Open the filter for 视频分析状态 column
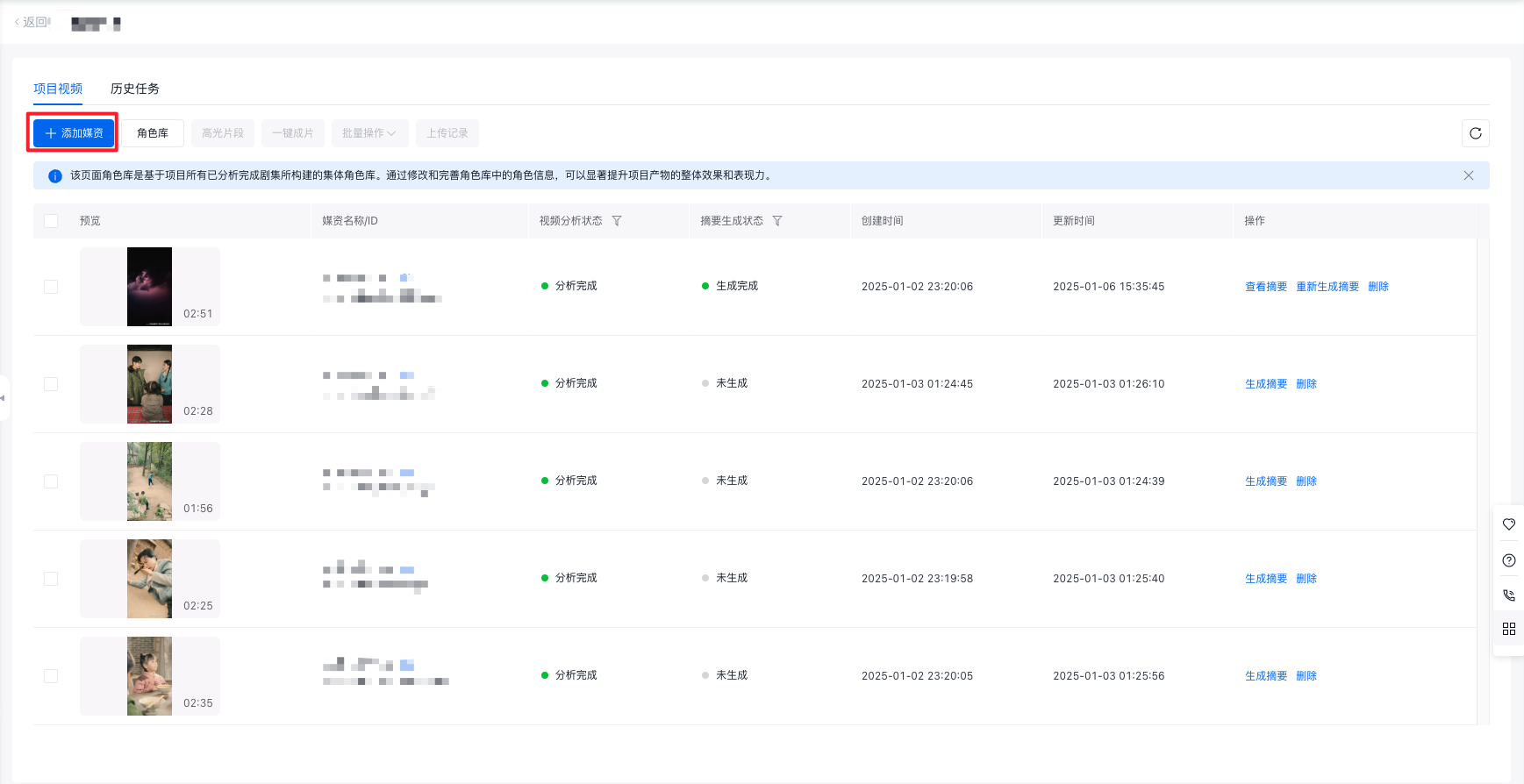The image size is (1524, 784). point(617,221)
